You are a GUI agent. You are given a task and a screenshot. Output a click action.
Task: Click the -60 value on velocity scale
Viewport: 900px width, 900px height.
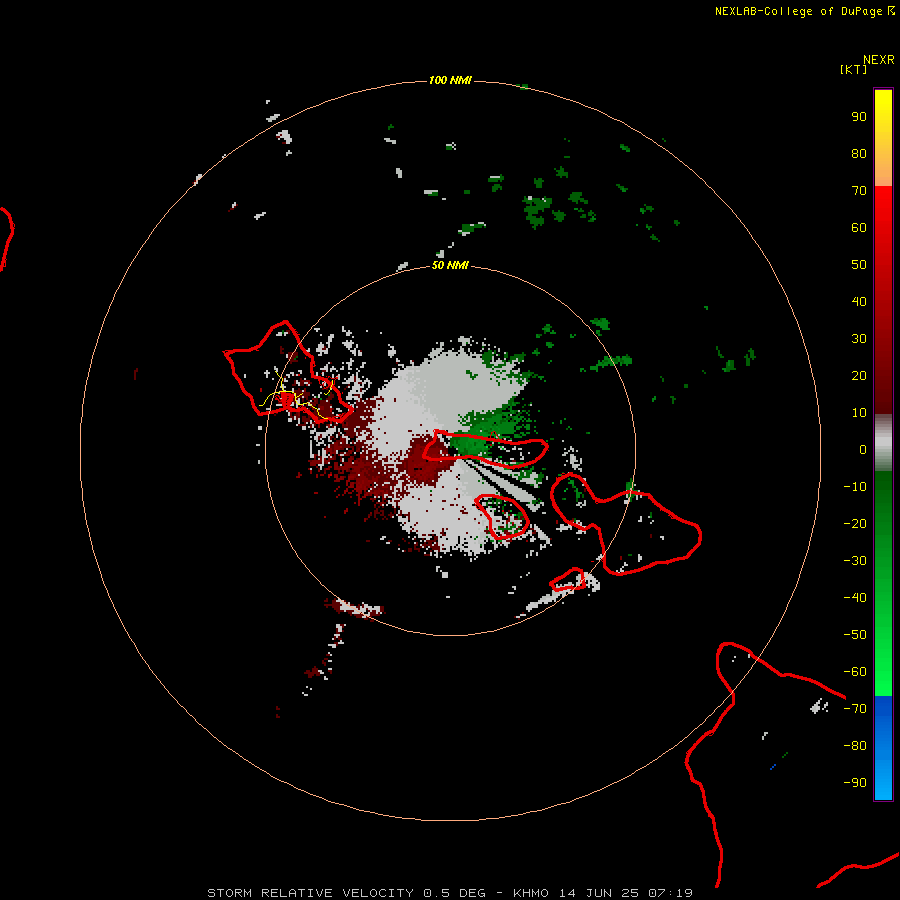pos(855,672)
